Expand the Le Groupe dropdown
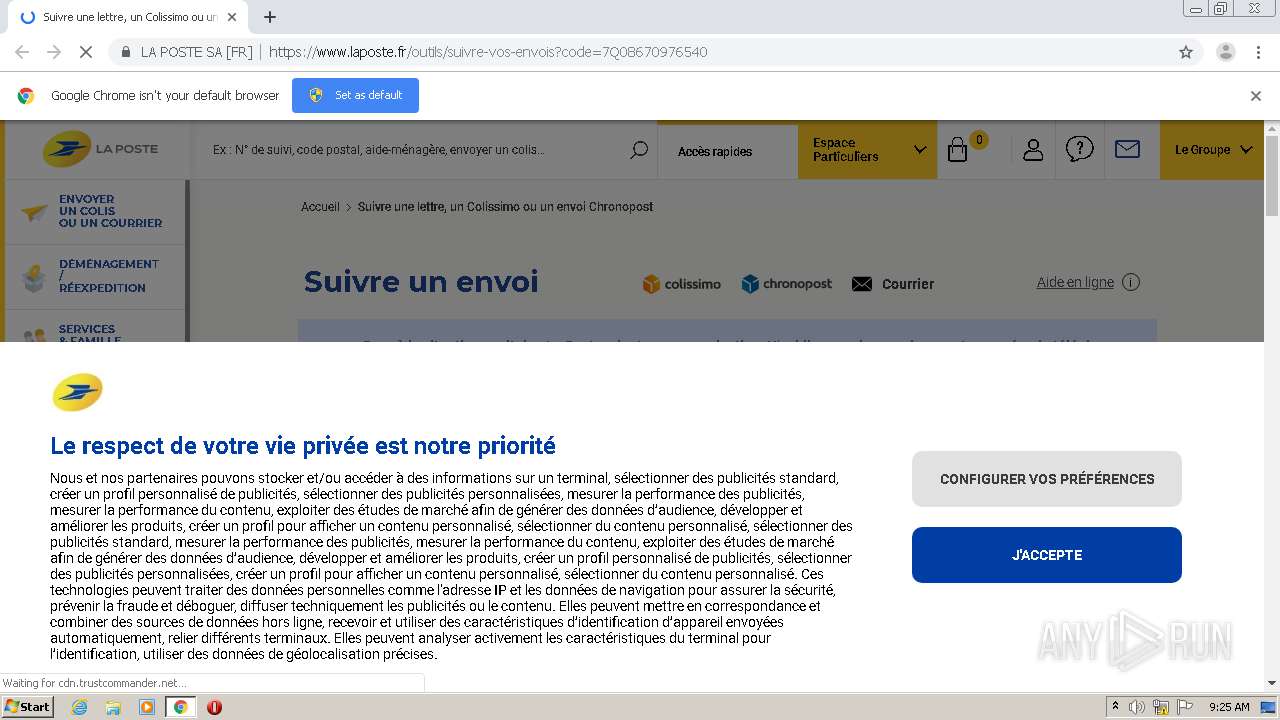Screen dimensions: 1280x720 [x=1213, y=150]
